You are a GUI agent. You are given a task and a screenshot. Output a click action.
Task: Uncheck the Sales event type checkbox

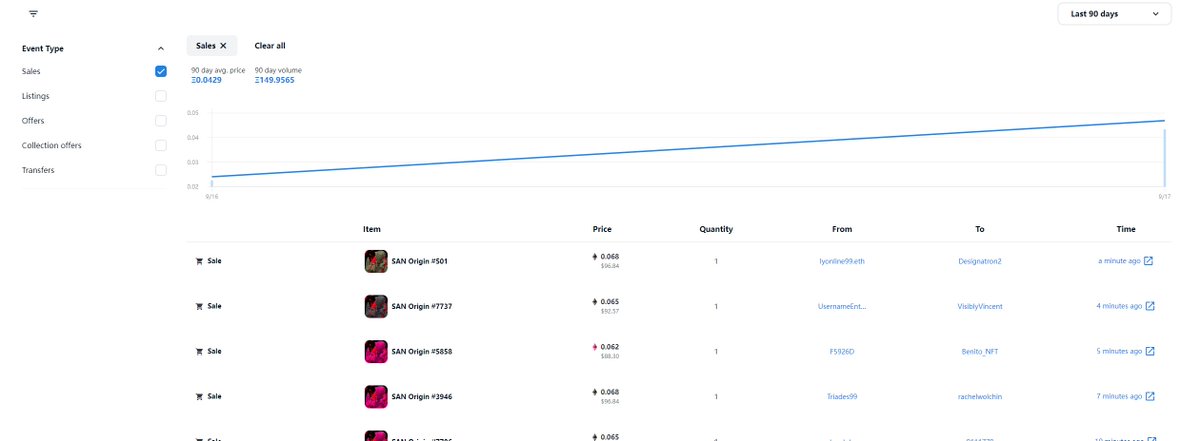(x=160, y=71)
